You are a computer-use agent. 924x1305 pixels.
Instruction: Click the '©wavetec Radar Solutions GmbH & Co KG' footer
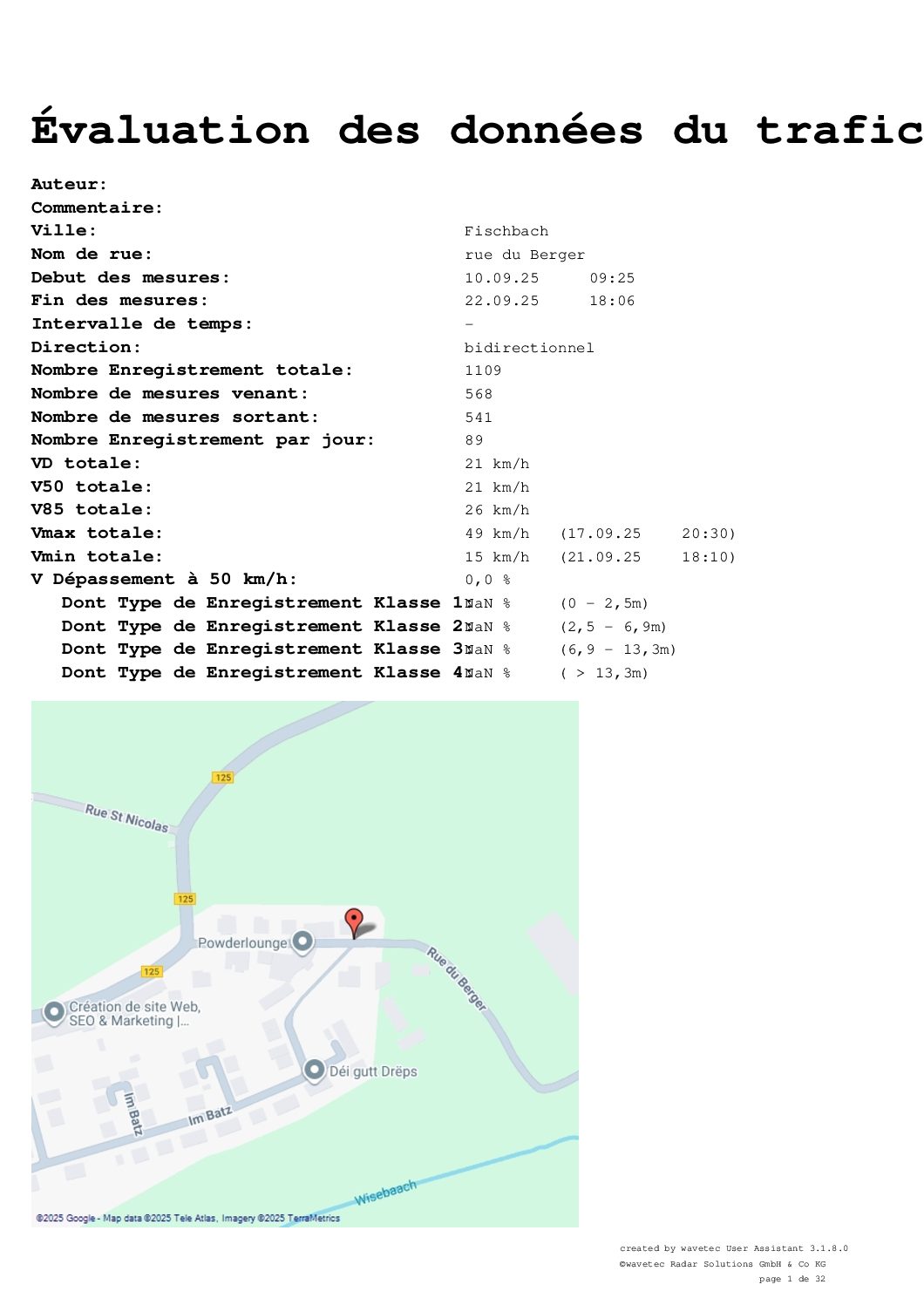point(723,1264)
